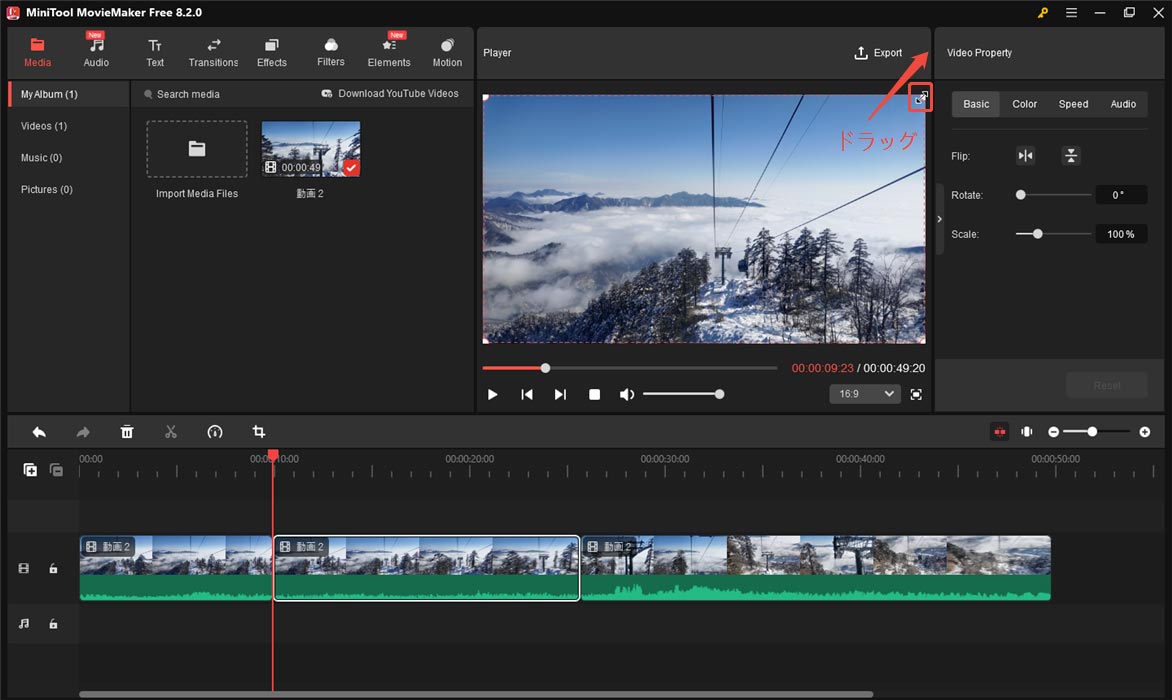The height and width of the screenshot is (700, 1172).
Task: Adjust the player volume slider
Action: [x=683, y=394]
